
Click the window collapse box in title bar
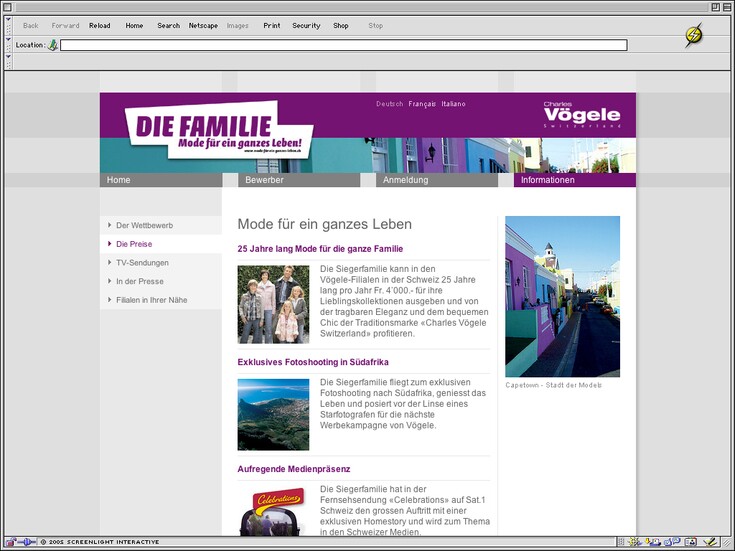[727, 7]
